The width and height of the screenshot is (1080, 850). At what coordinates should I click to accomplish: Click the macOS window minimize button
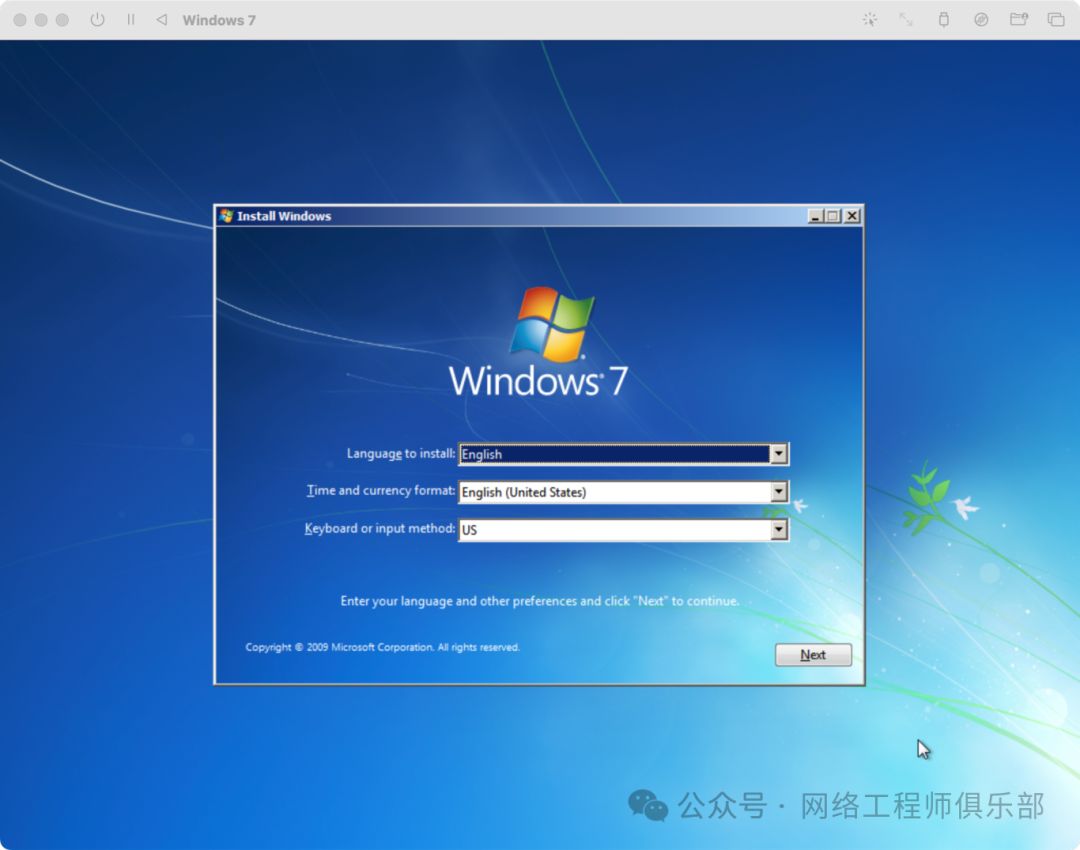(41, 20)
